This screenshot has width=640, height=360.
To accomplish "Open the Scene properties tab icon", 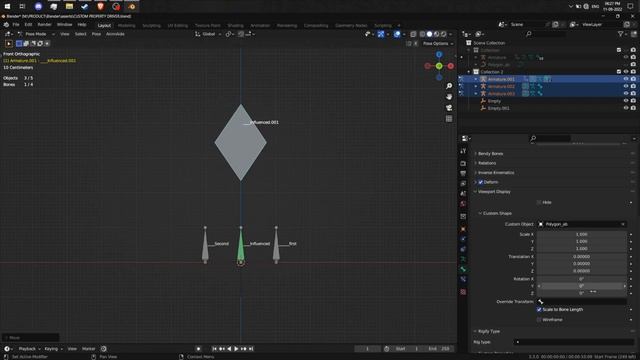I will pyautogui.click(x=463, y=193).
